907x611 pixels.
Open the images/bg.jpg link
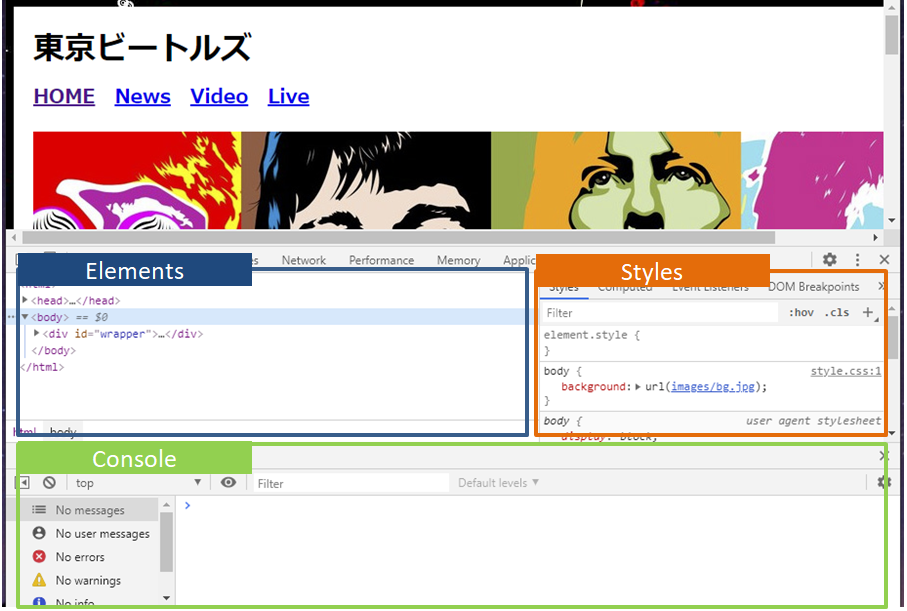713,387
